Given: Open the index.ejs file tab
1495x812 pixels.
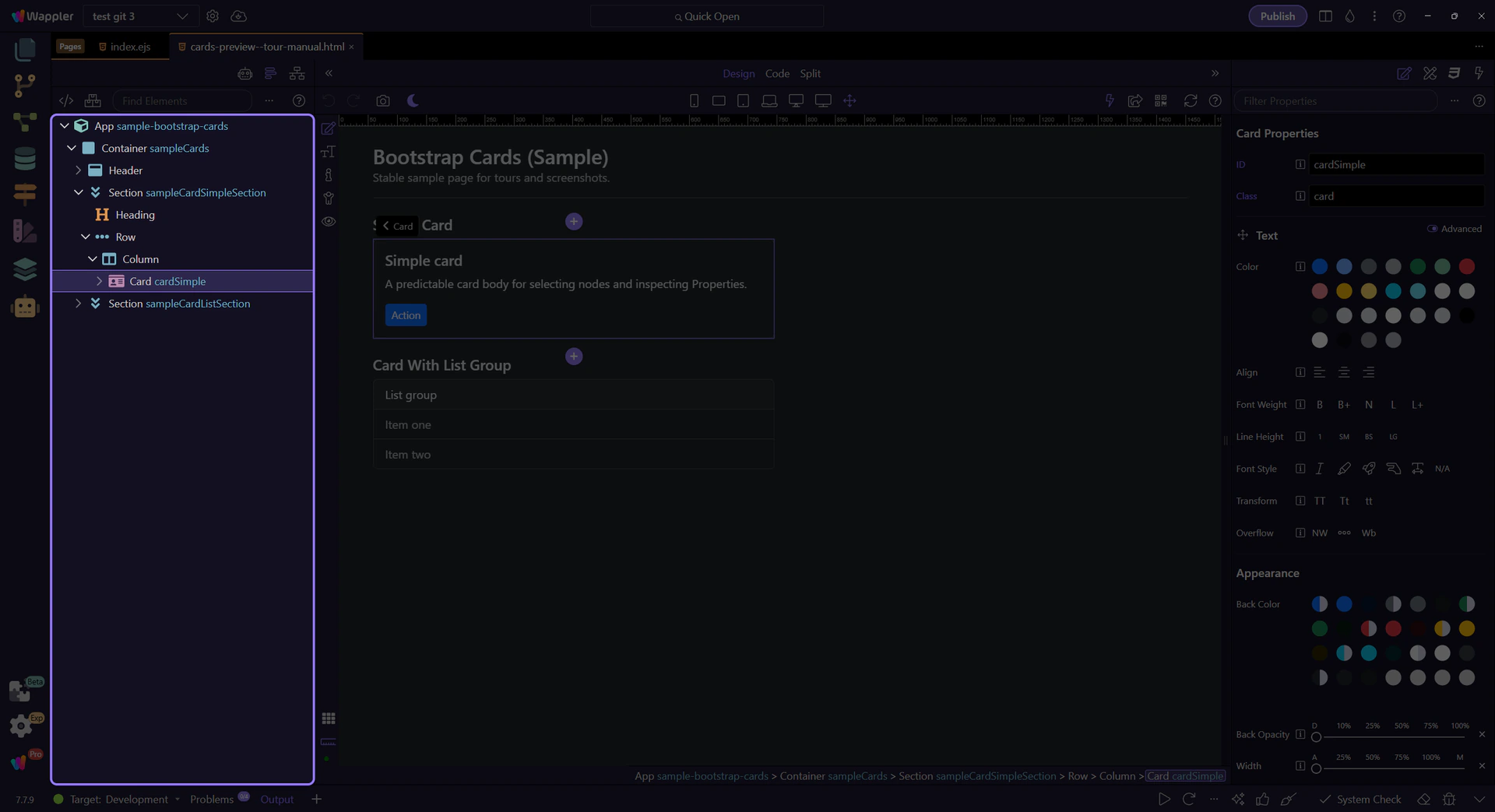Looking at the screenshot, I should point(129,47).
